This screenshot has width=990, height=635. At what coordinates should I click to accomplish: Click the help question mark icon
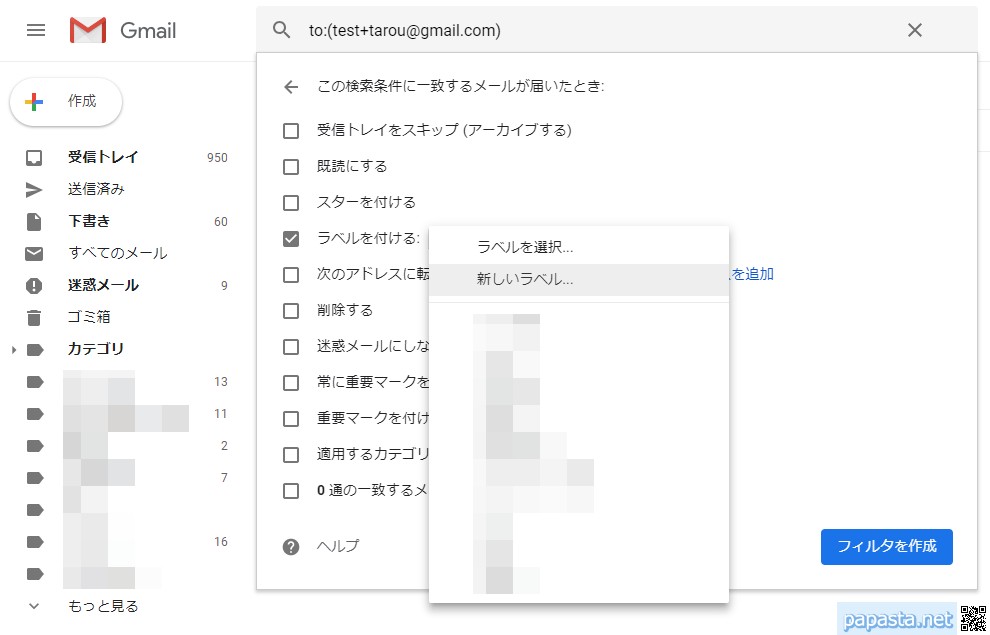(x=291, y=546)
